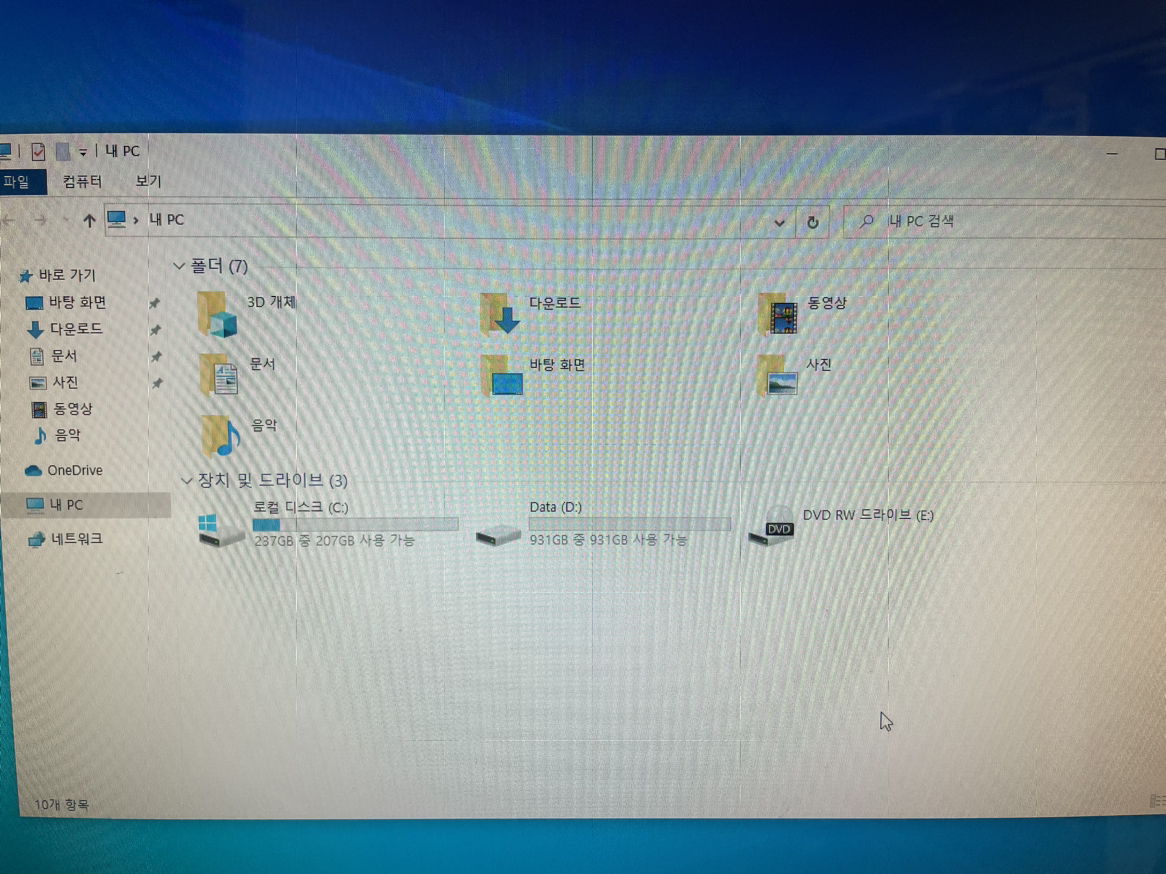This screenshot has width=1166, height=874.
Task: Click the 931GB 중 931GB 사용 가능 text
Action: tap(608, 539)
